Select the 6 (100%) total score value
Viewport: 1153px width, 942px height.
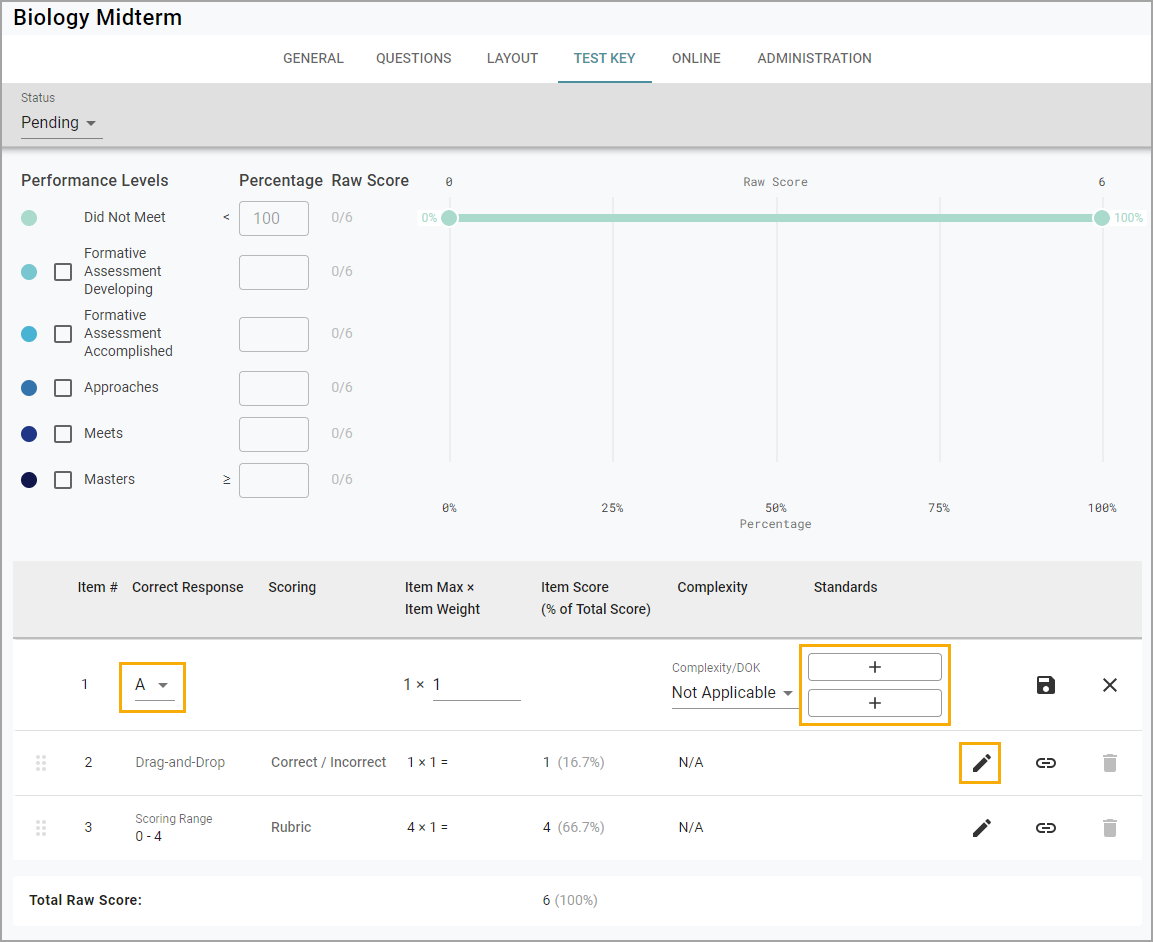(570, 900)
